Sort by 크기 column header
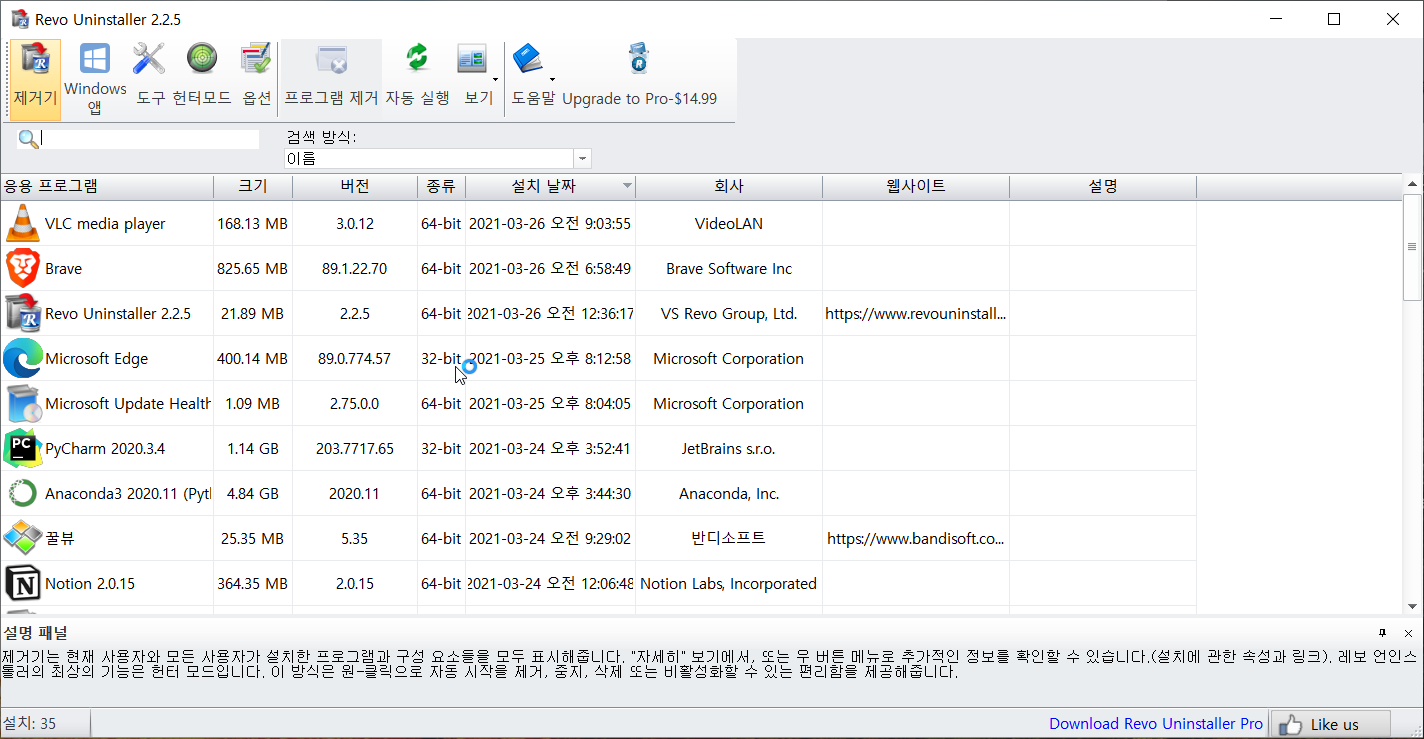Image resolution: width=1424 pixels, height=739 pixels. coord(253,186)
